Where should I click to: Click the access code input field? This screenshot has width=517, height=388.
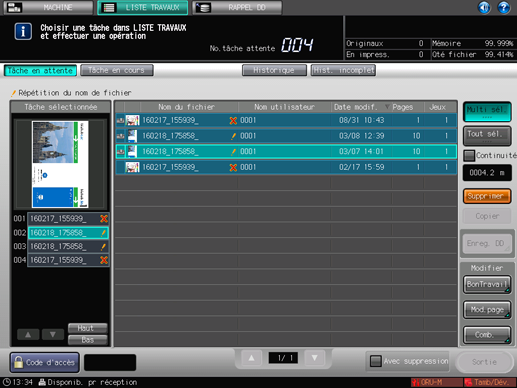(x=110, y=362)
